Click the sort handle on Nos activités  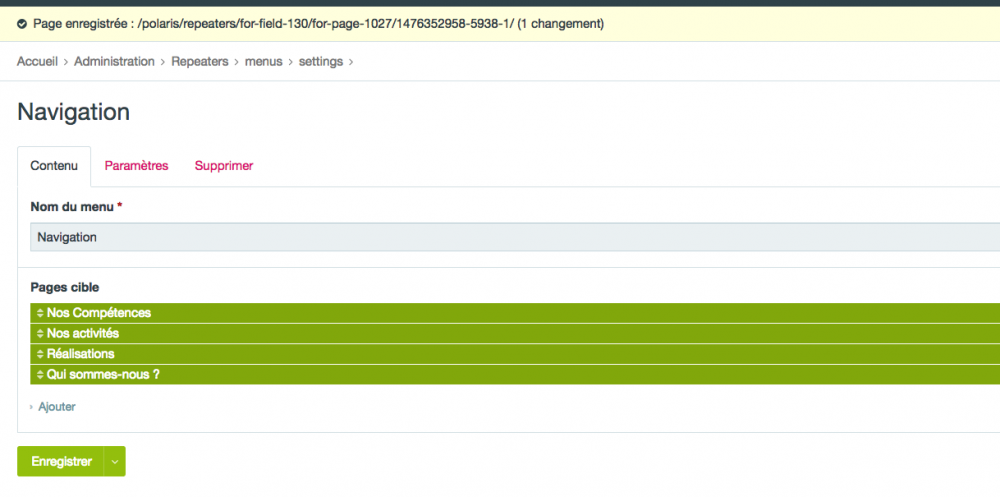(40, 334)
